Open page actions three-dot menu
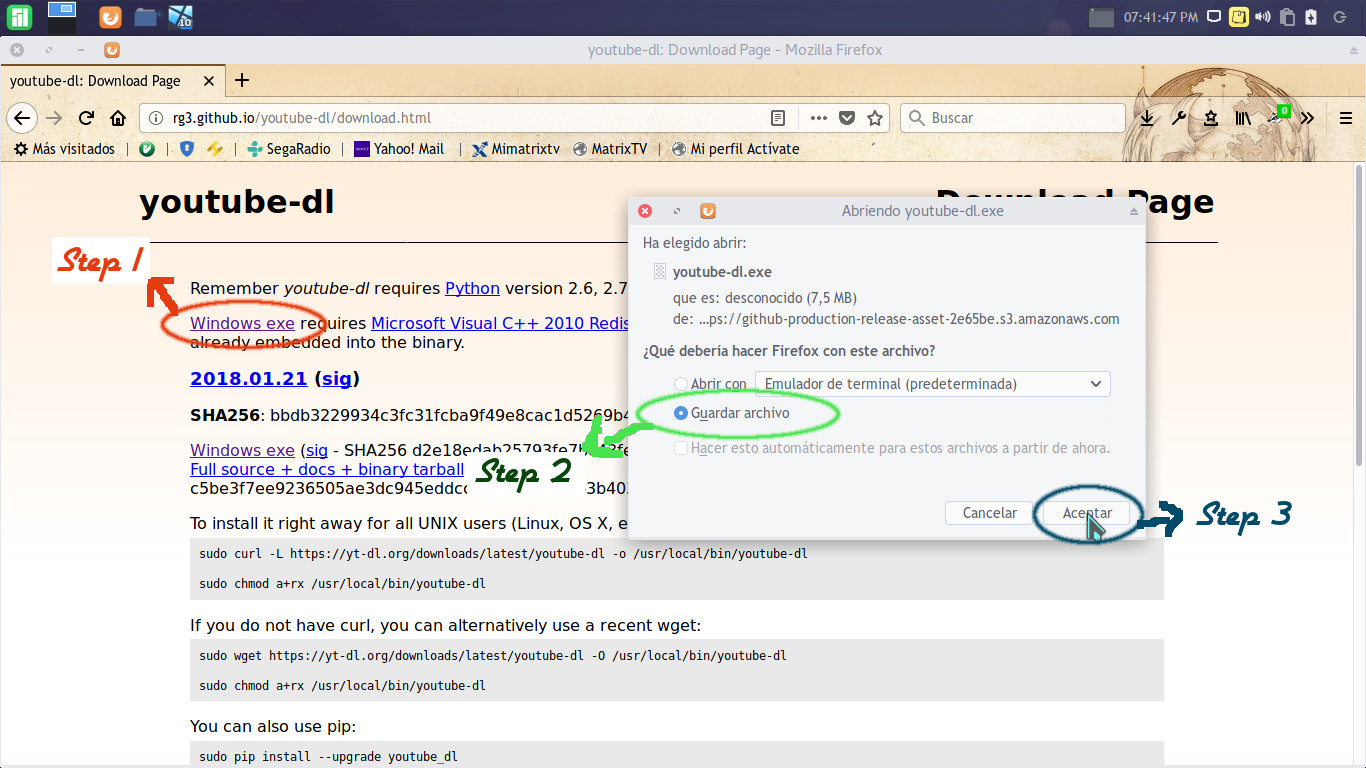Viewport: 1366px width, 768px height. pos(818,118)
